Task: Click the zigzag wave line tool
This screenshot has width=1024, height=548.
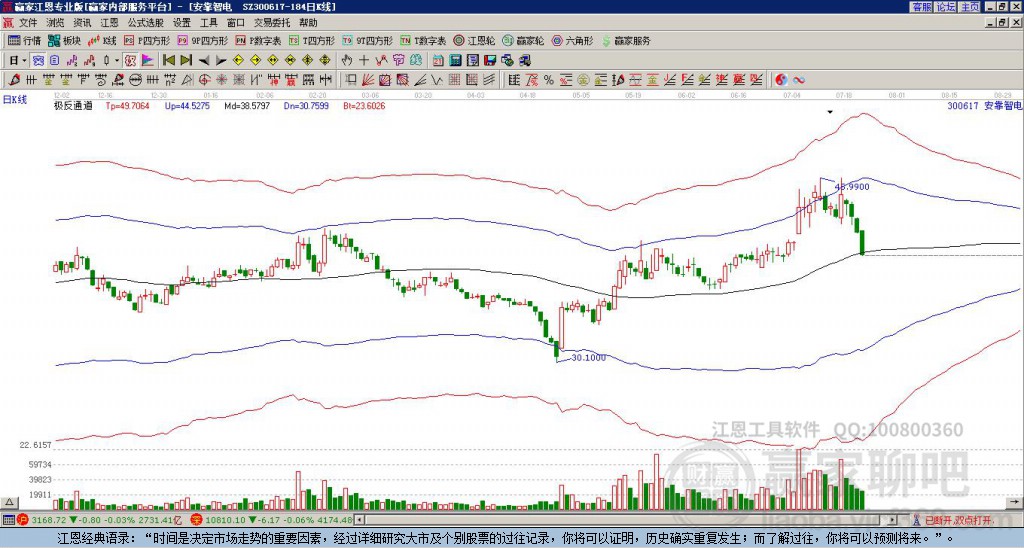Action: (x=437, y=80)
